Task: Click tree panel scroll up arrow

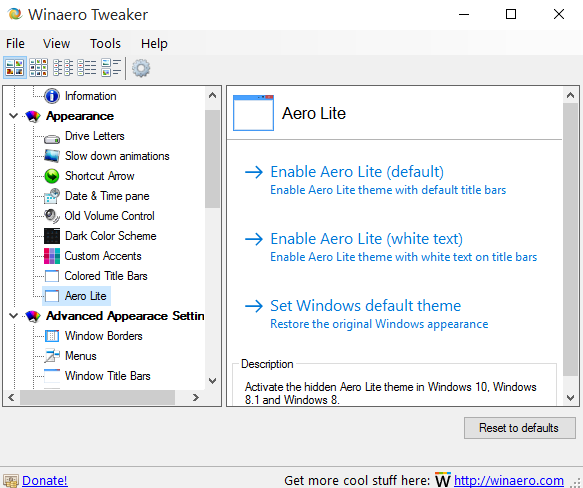Action: pyautogui.click(x=212, y=95)
